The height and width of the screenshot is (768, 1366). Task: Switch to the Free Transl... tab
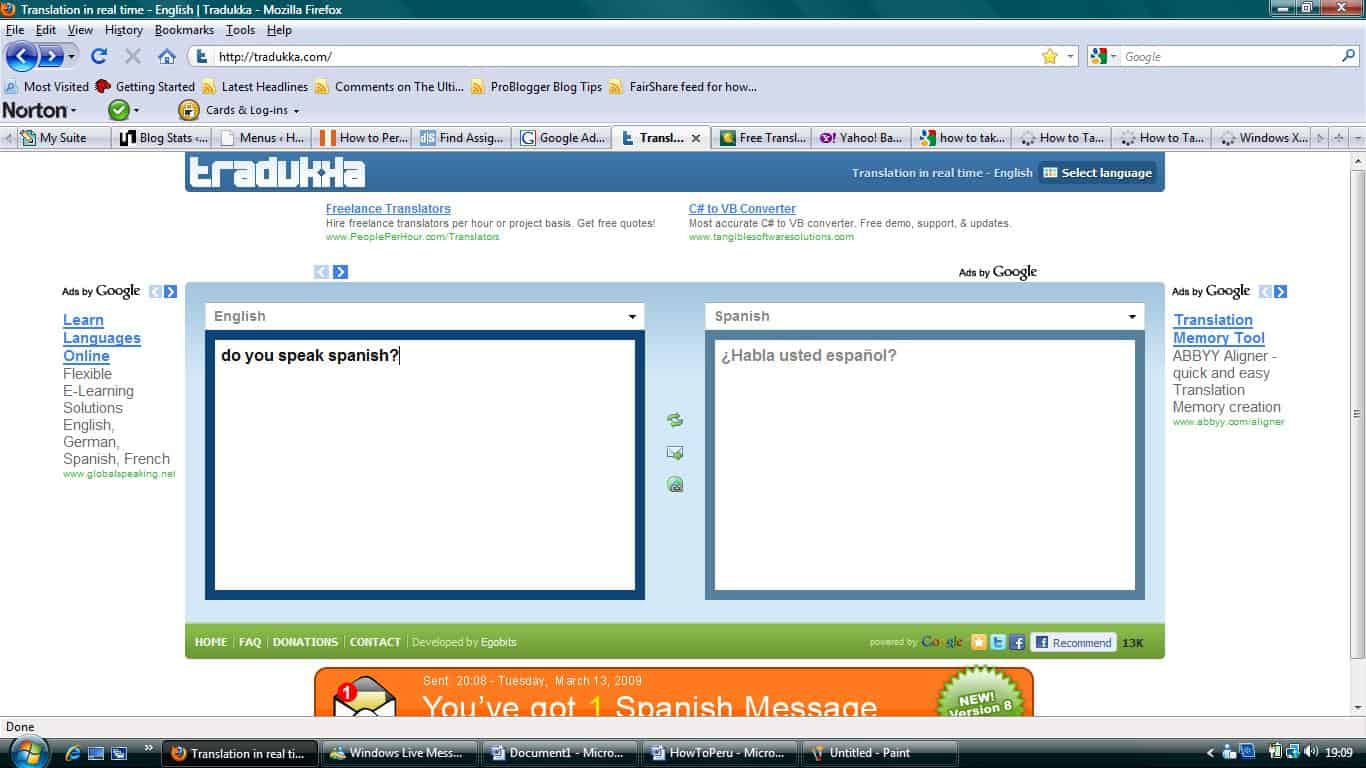pos(762,138)
